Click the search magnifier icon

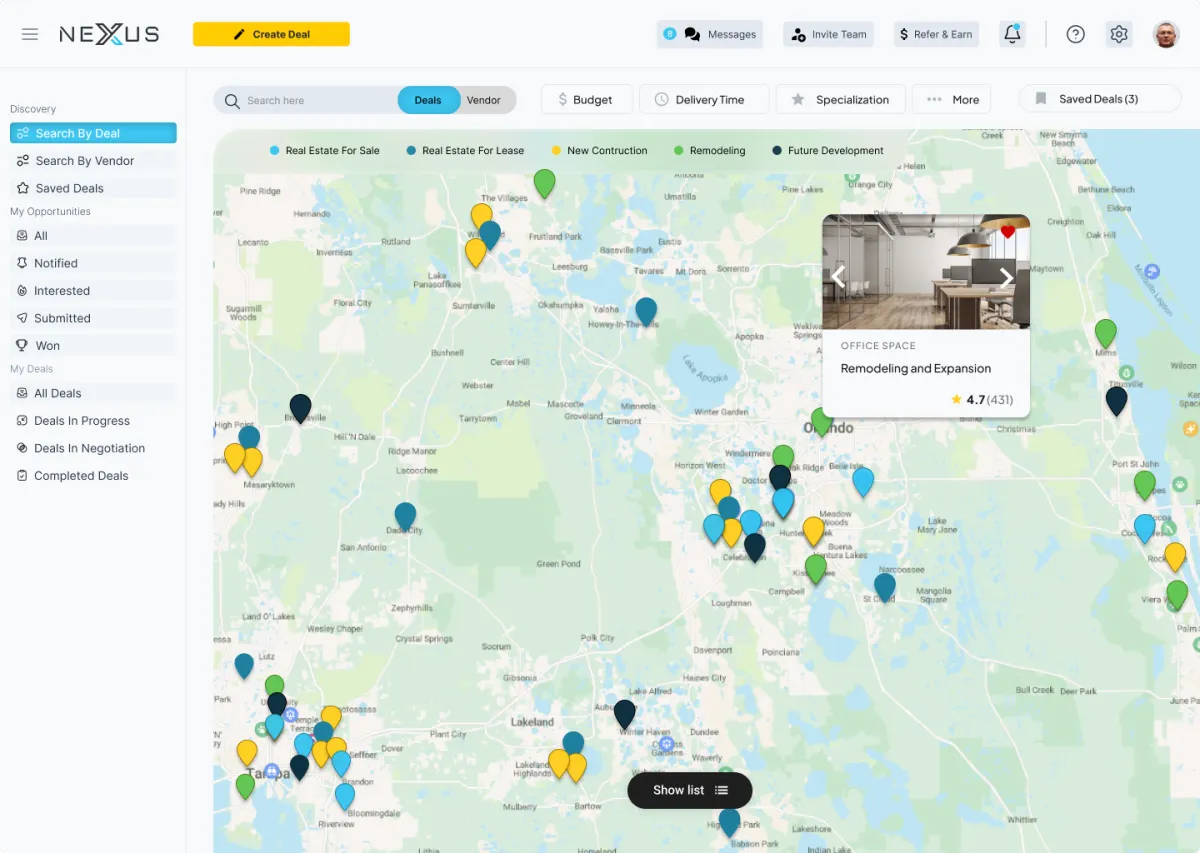[232, 101]
